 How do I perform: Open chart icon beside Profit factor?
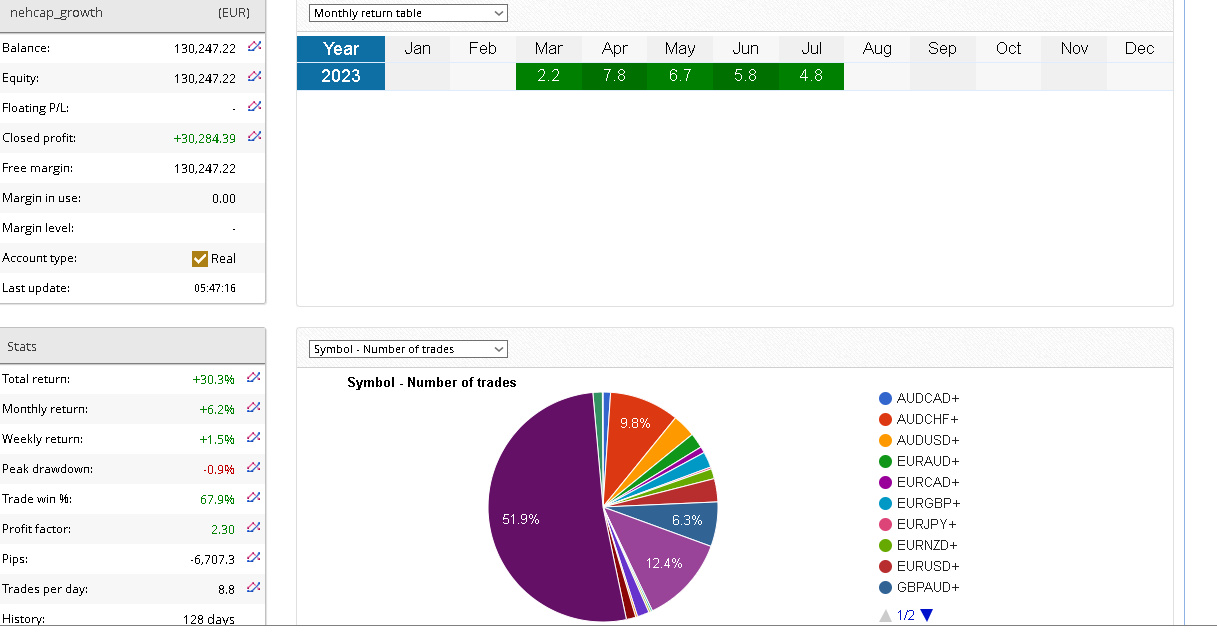254,528
